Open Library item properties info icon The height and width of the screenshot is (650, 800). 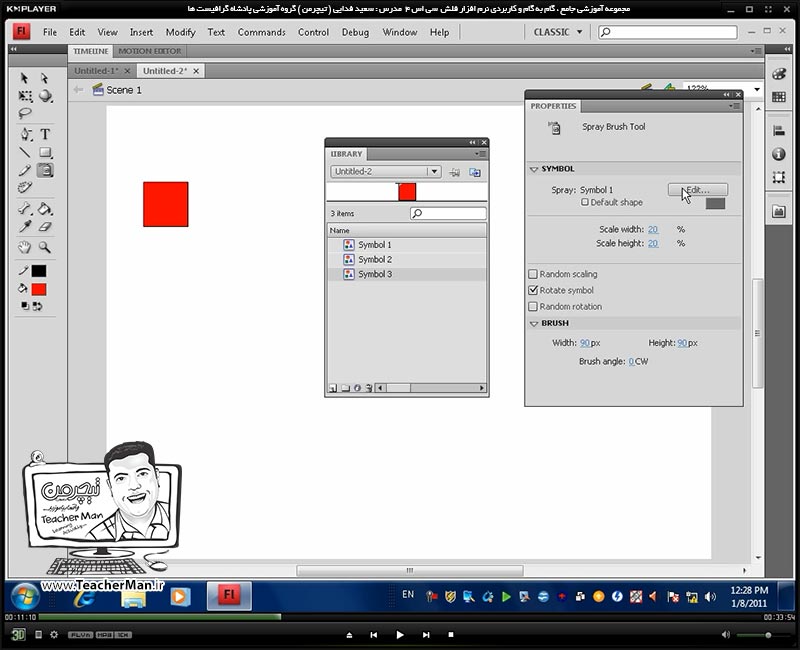(358, 388)
